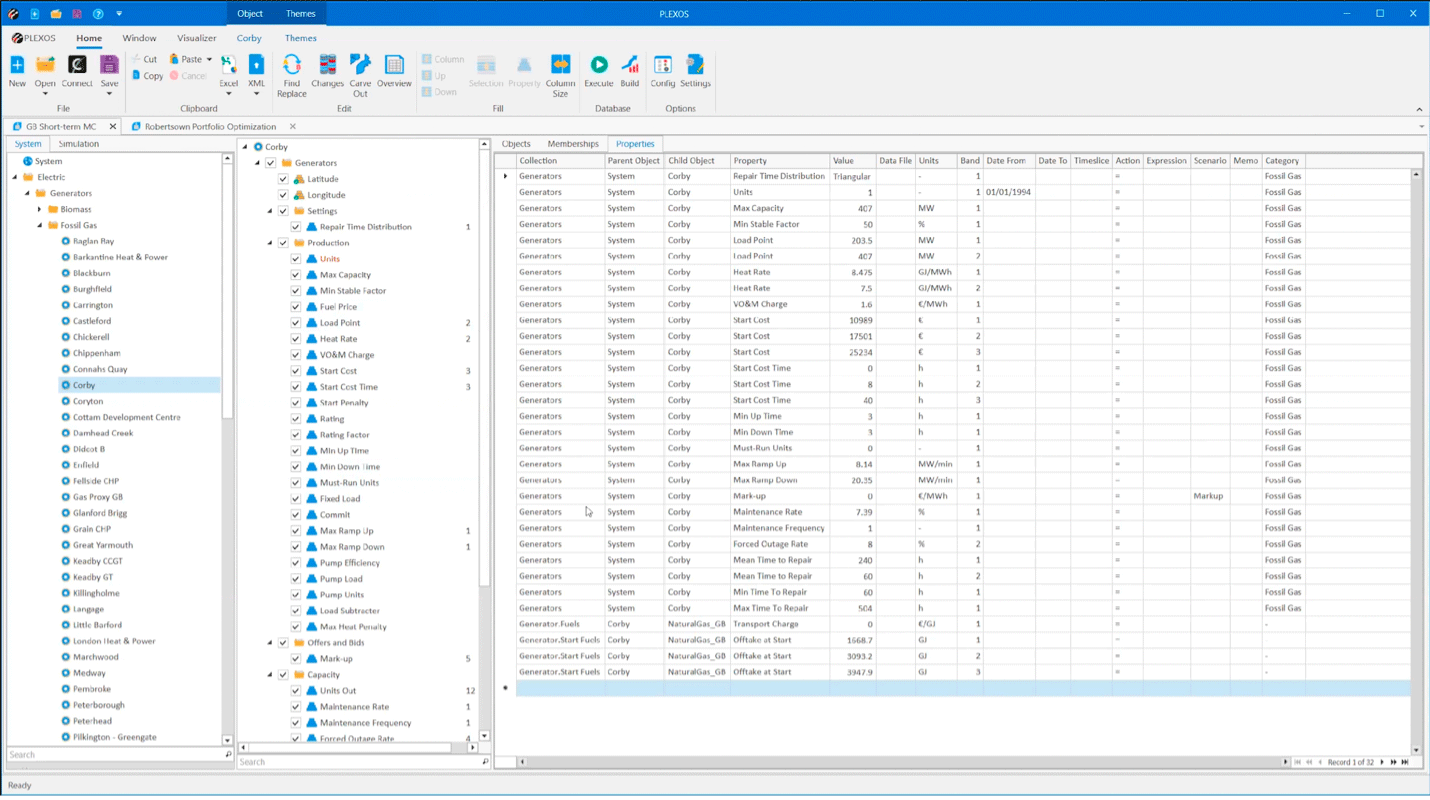
Task: Expand the Biomass folder
Action: click(40, 209)
